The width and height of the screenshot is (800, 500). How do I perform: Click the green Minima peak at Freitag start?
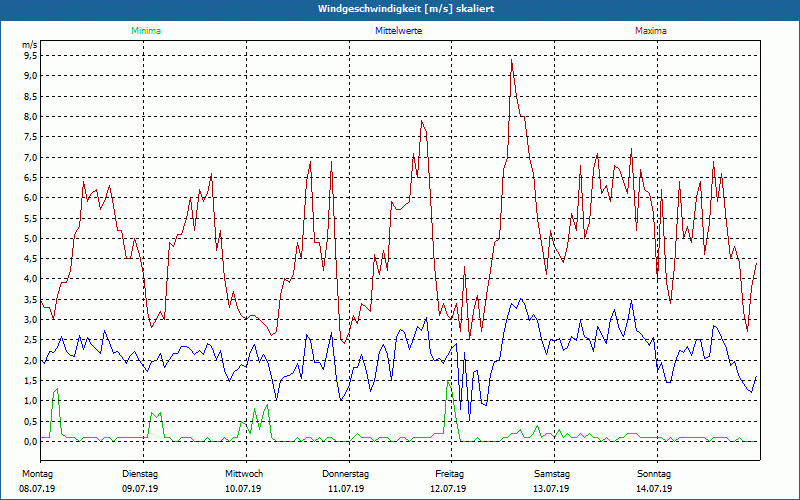click(448, 381)
